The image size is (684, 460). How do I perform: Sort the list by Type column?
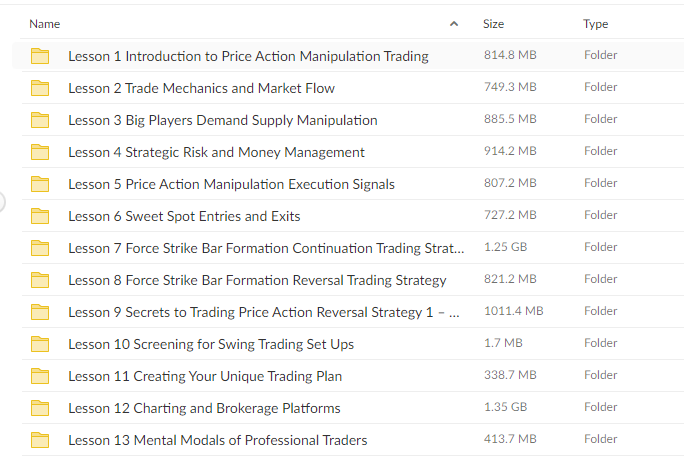pos(595,24)
